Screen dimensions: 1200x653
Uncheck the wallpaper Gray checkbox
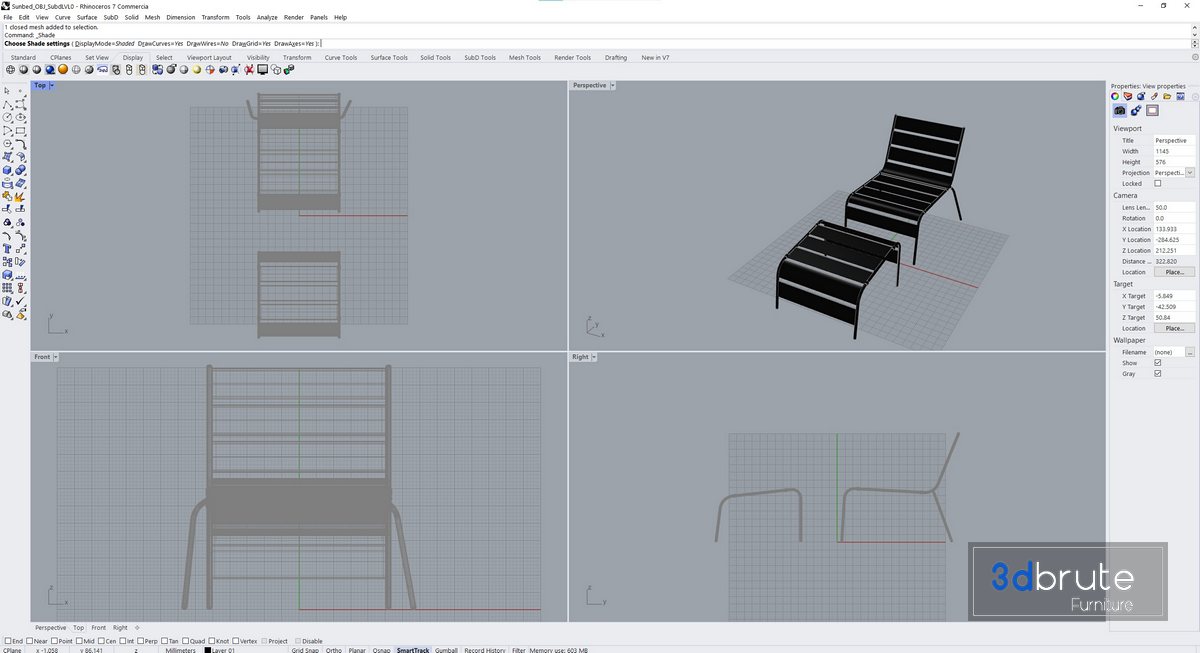pos(1158,374)
